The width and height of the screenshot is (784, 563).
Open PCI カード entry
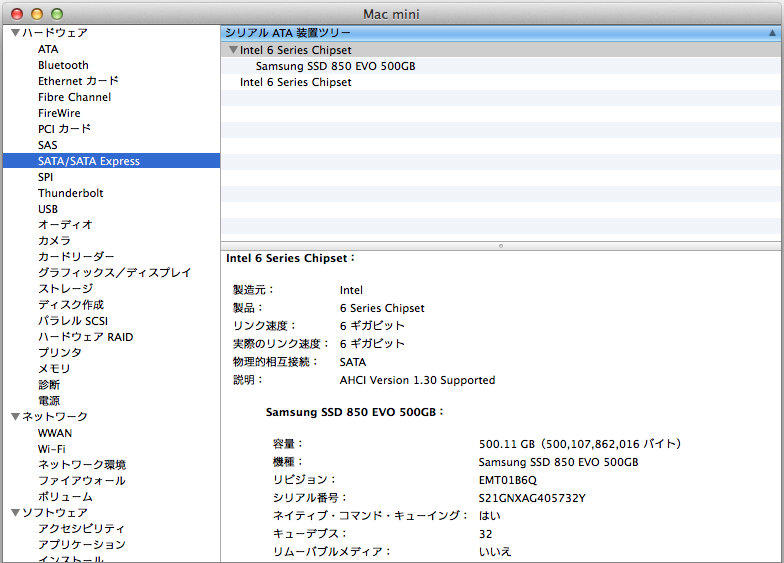click(x=64, y=129)
